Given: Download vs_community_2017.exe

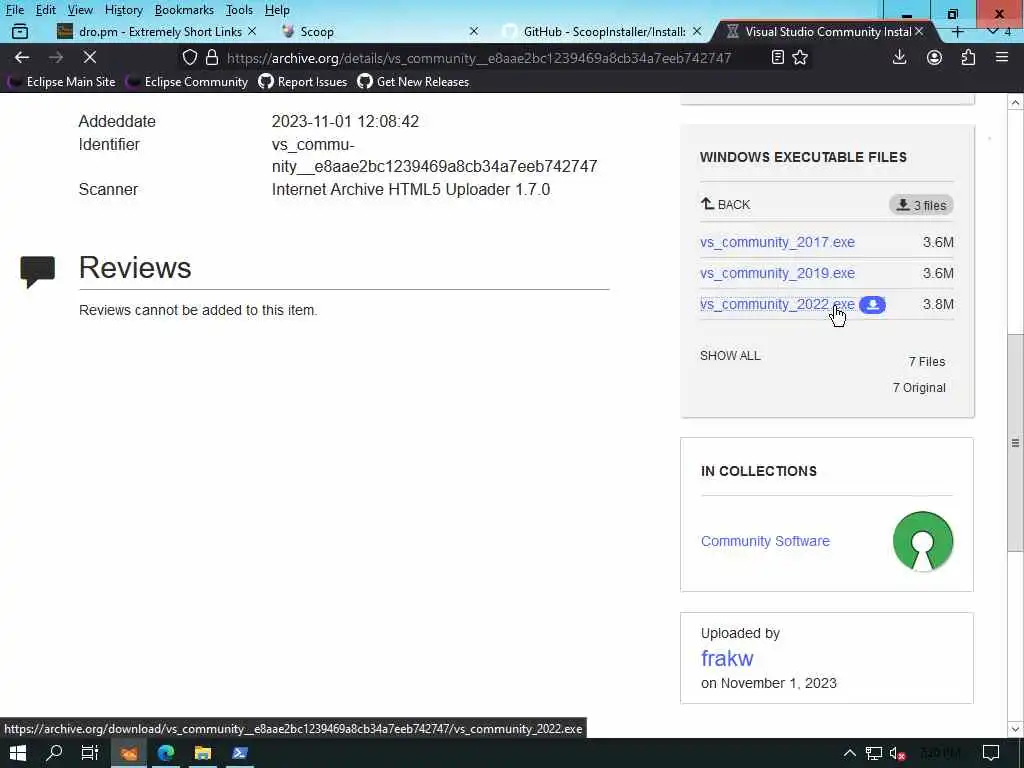Looking at the screenshot, I should click(777, 242).
